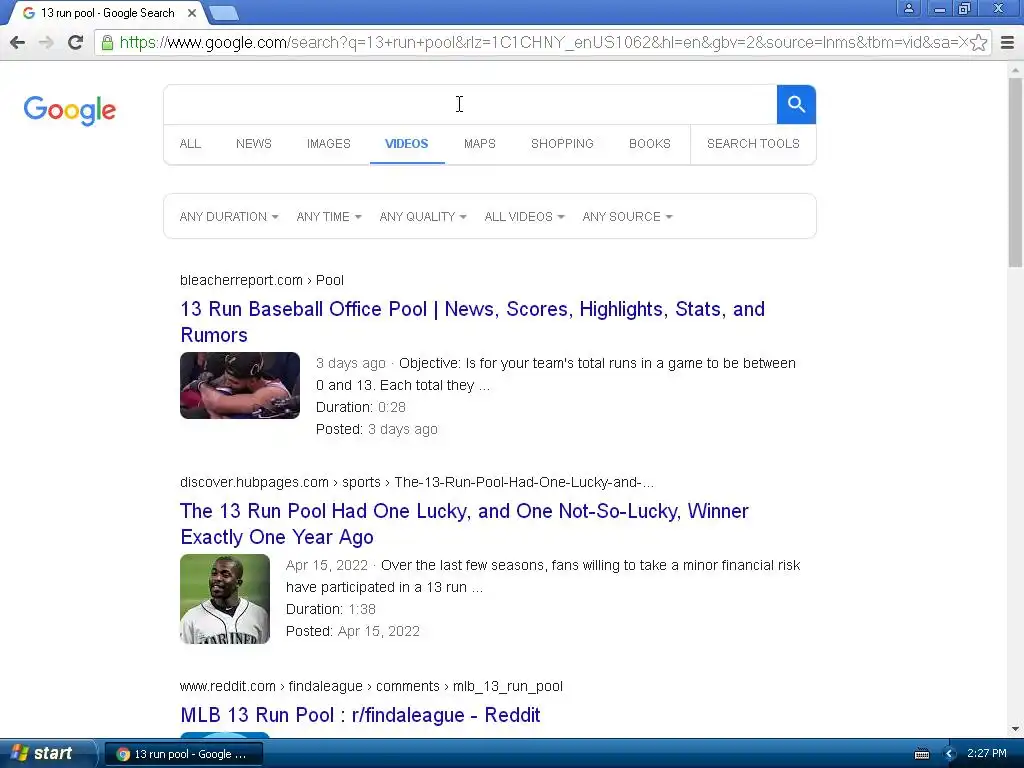The image size is (1024, 768).
Task: Click 'Posted: Apr 15, 2022' text
Action: (353, 632)
